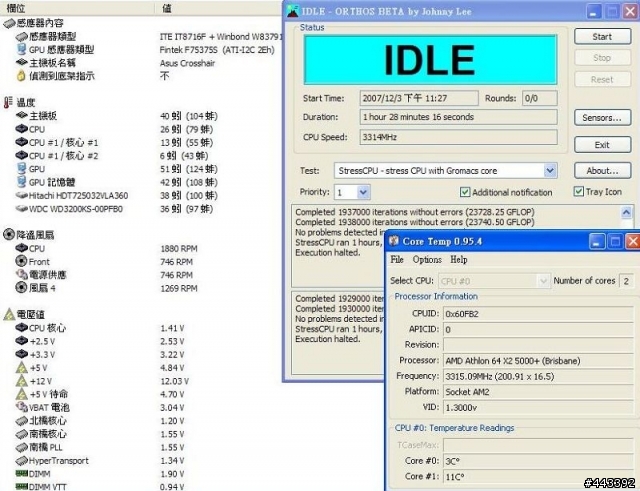Click the log scroll-up arrow in ORTHOS
Screen dimensions: 640x491
click(626, 212)
